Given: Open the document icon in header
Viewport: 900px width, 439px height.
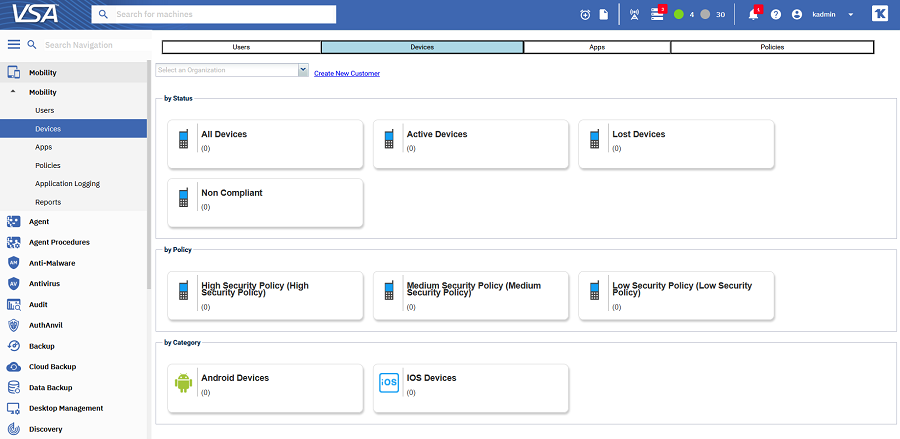Looking at the screenshot, I should (604, 14).
